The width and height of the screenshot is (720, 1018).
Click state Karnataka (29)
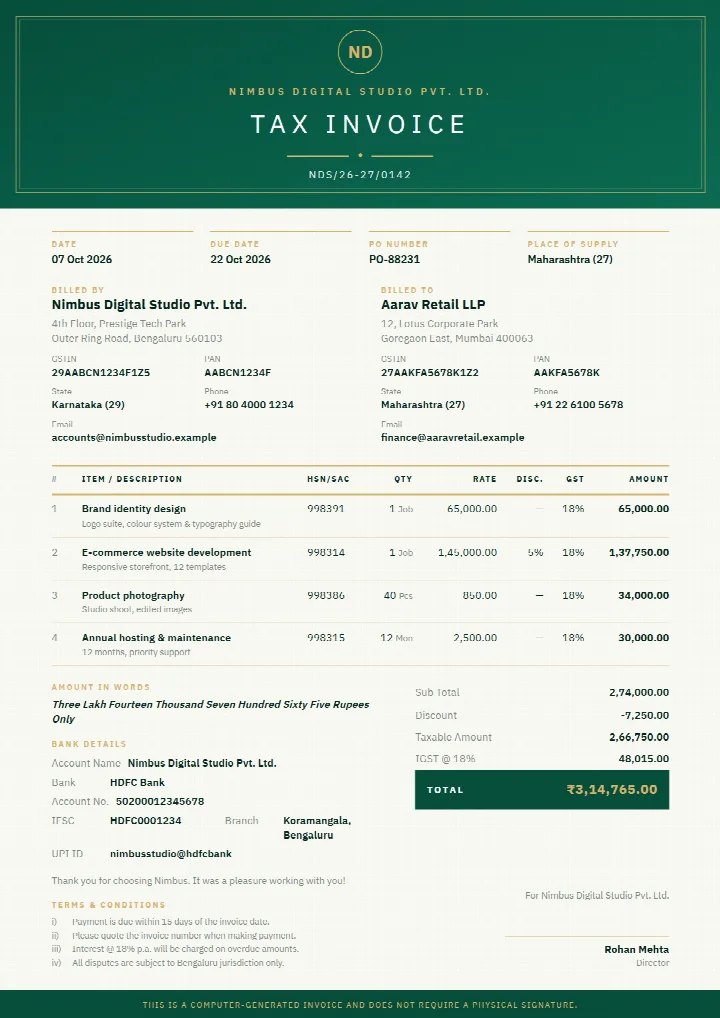pos(88,404)
